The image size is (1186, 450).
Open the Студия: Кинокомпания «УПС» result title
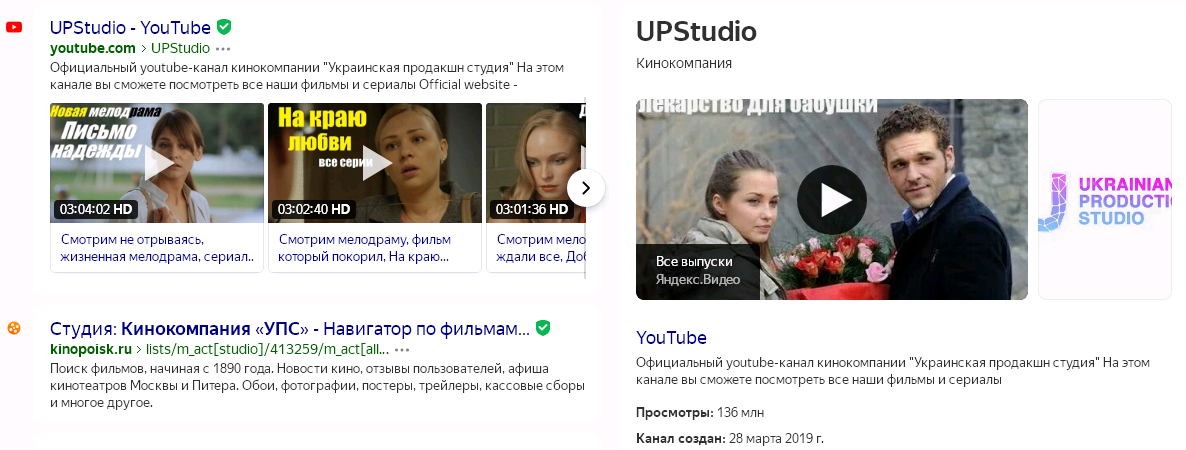(x=290, y=329)
